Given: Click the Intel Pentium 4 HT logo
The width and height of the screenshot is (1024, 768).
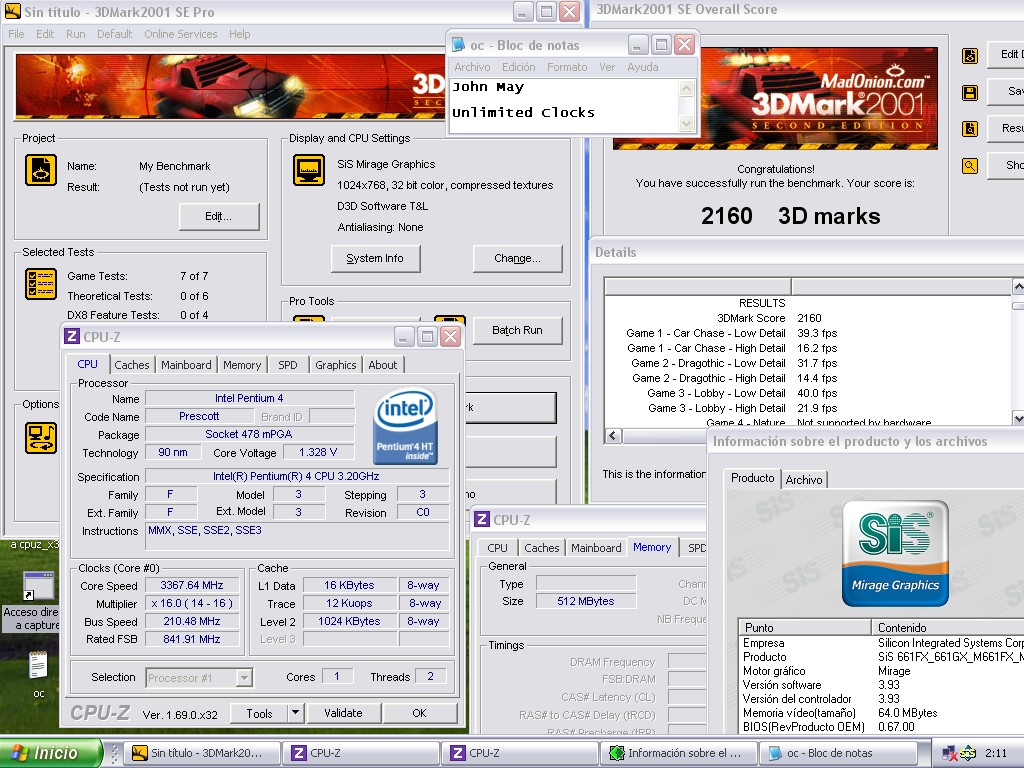Looking at the screenshot, I should click(x=405, y=426).
